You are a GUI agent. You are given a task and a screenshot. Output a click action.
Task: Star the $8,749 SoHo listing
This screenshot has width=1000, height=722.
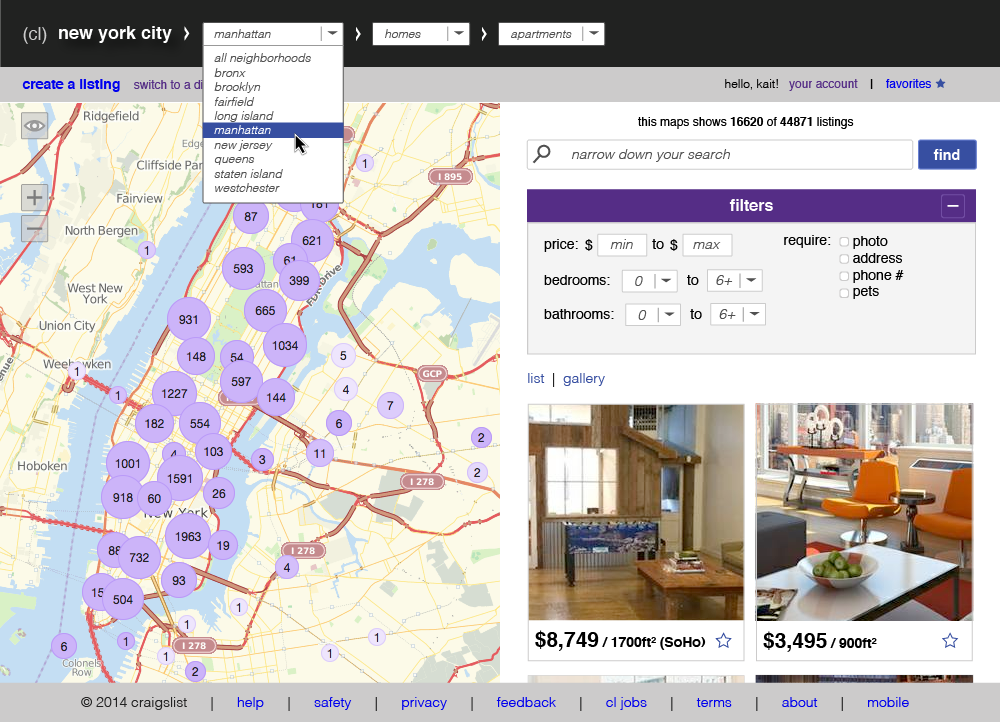[723, 640]
